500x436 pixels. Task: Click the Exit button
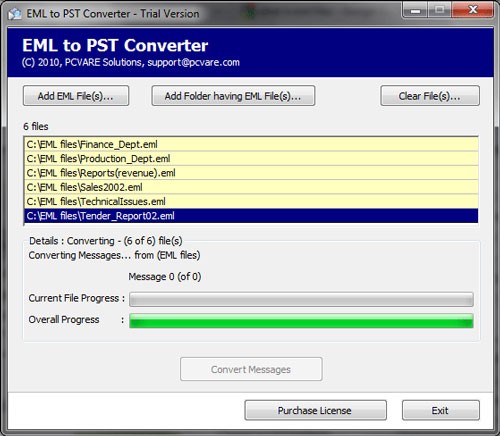click(440, 410)
